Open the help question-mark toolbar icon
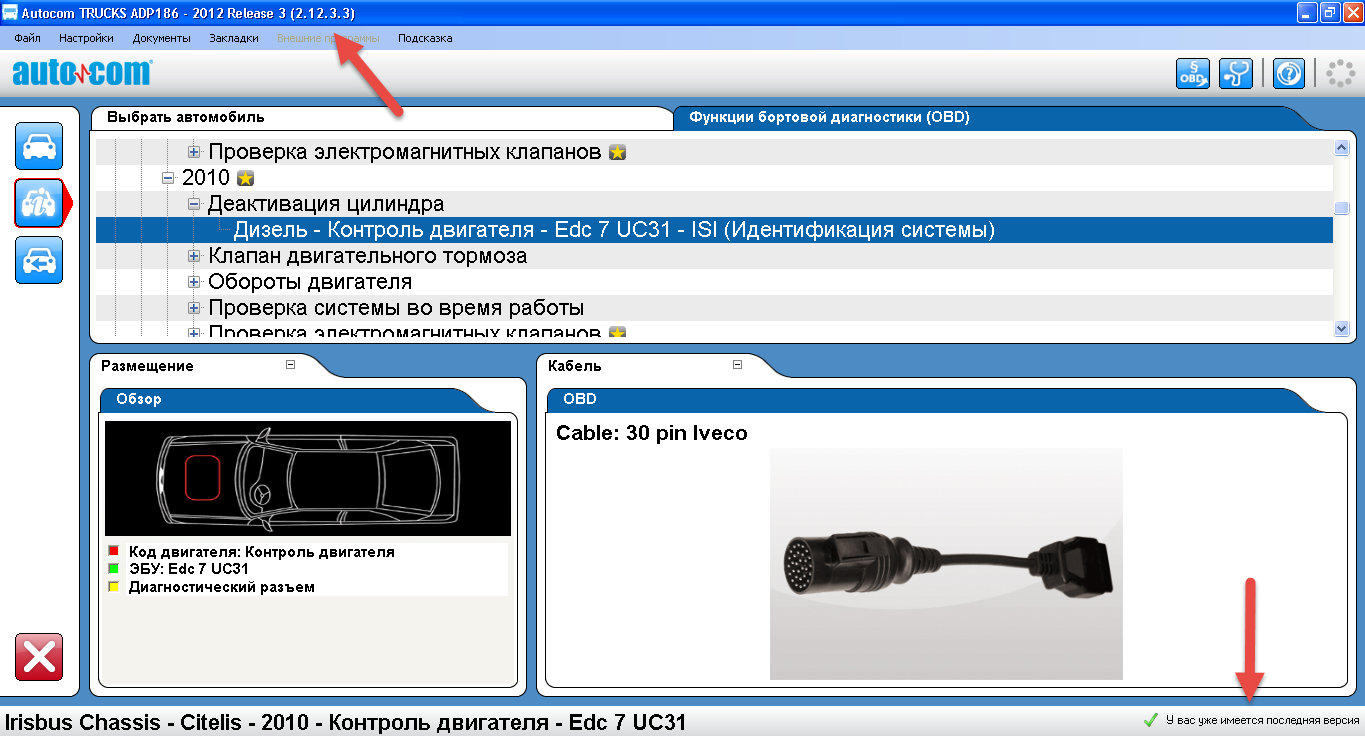 [1288, 74]
